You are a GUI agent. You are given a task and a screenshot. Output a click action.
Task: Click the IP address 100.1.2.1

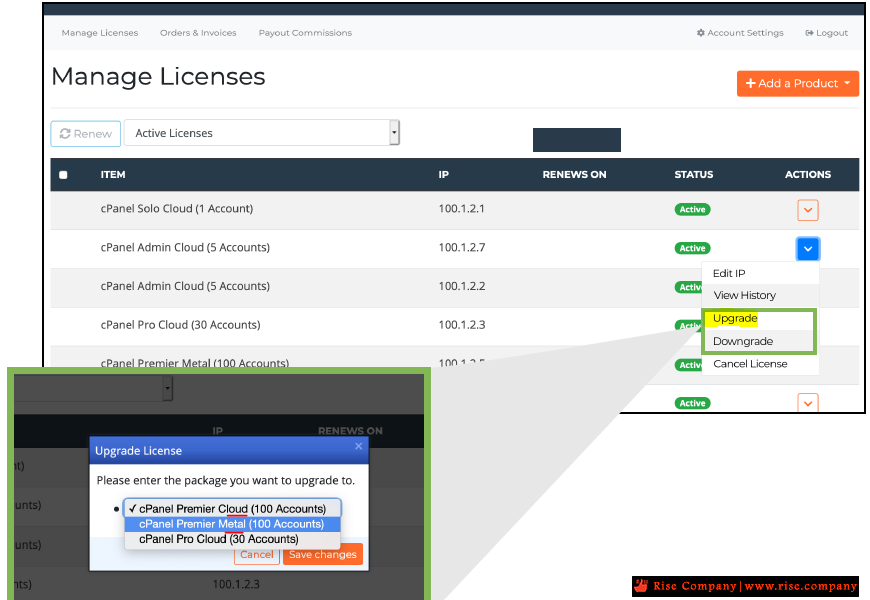[x=461, y=209]
